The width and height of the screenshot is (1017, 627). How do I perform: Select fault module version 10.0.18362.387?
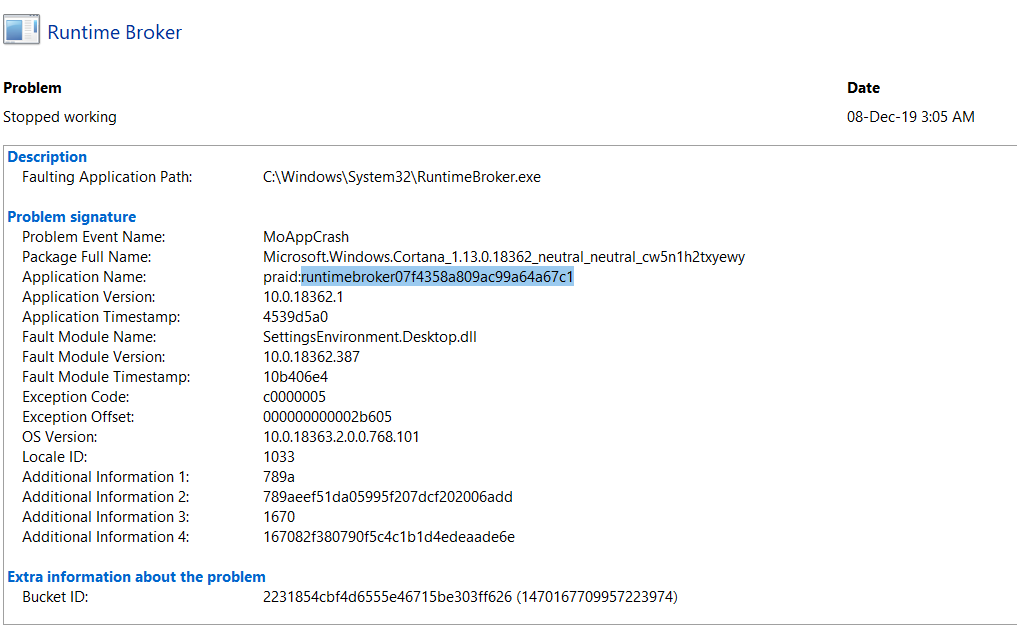(311, 357)
